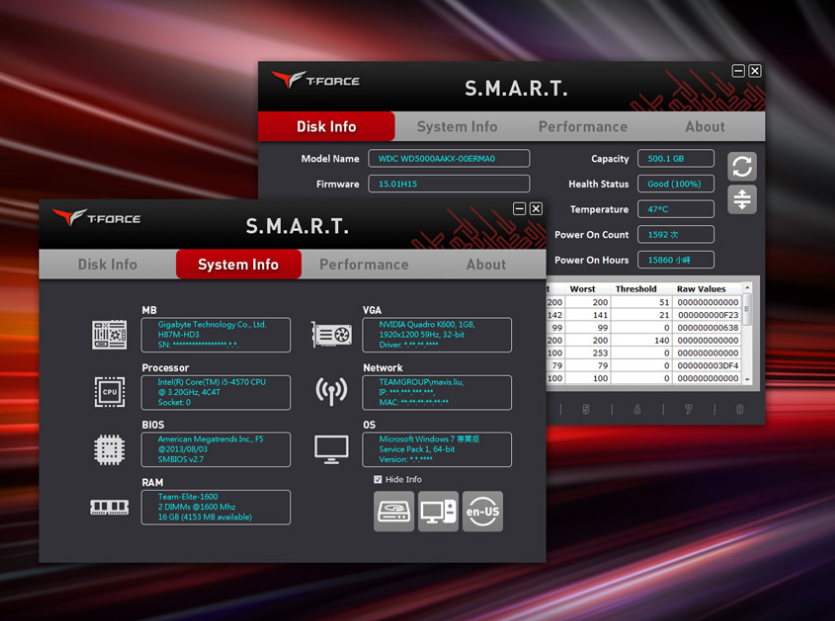Select Disk Info tab in back window
This screenshot has height=621, width=835.
(x=326, y=126)
